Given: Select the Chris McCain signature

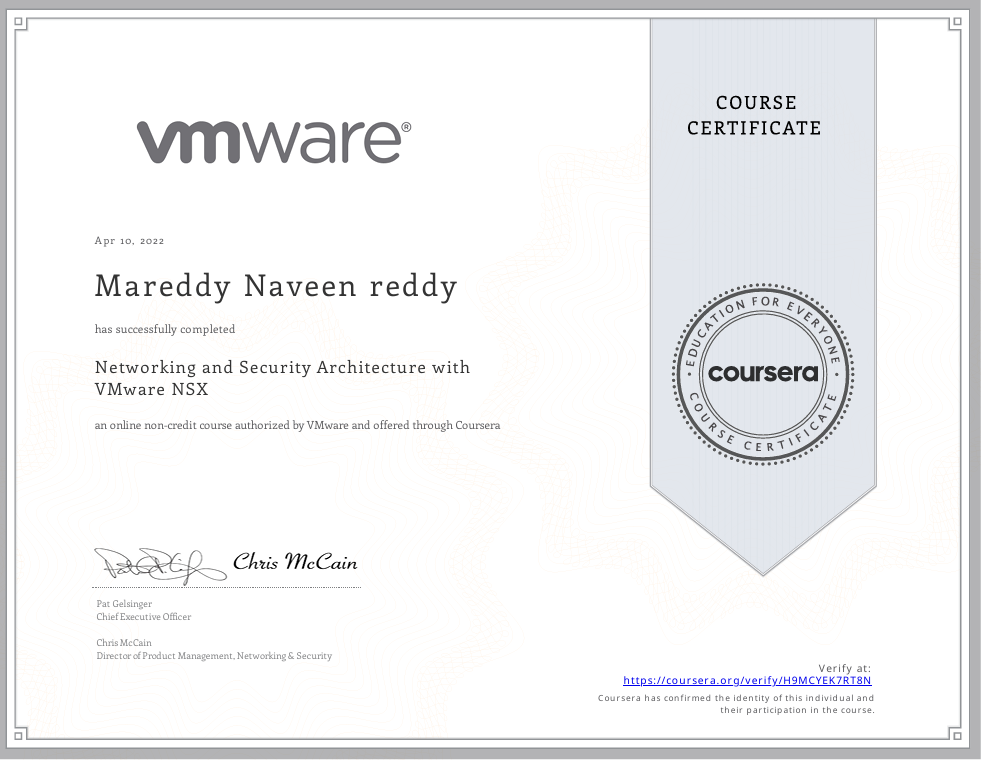Looking at the screenshot, I should point(293,562).
